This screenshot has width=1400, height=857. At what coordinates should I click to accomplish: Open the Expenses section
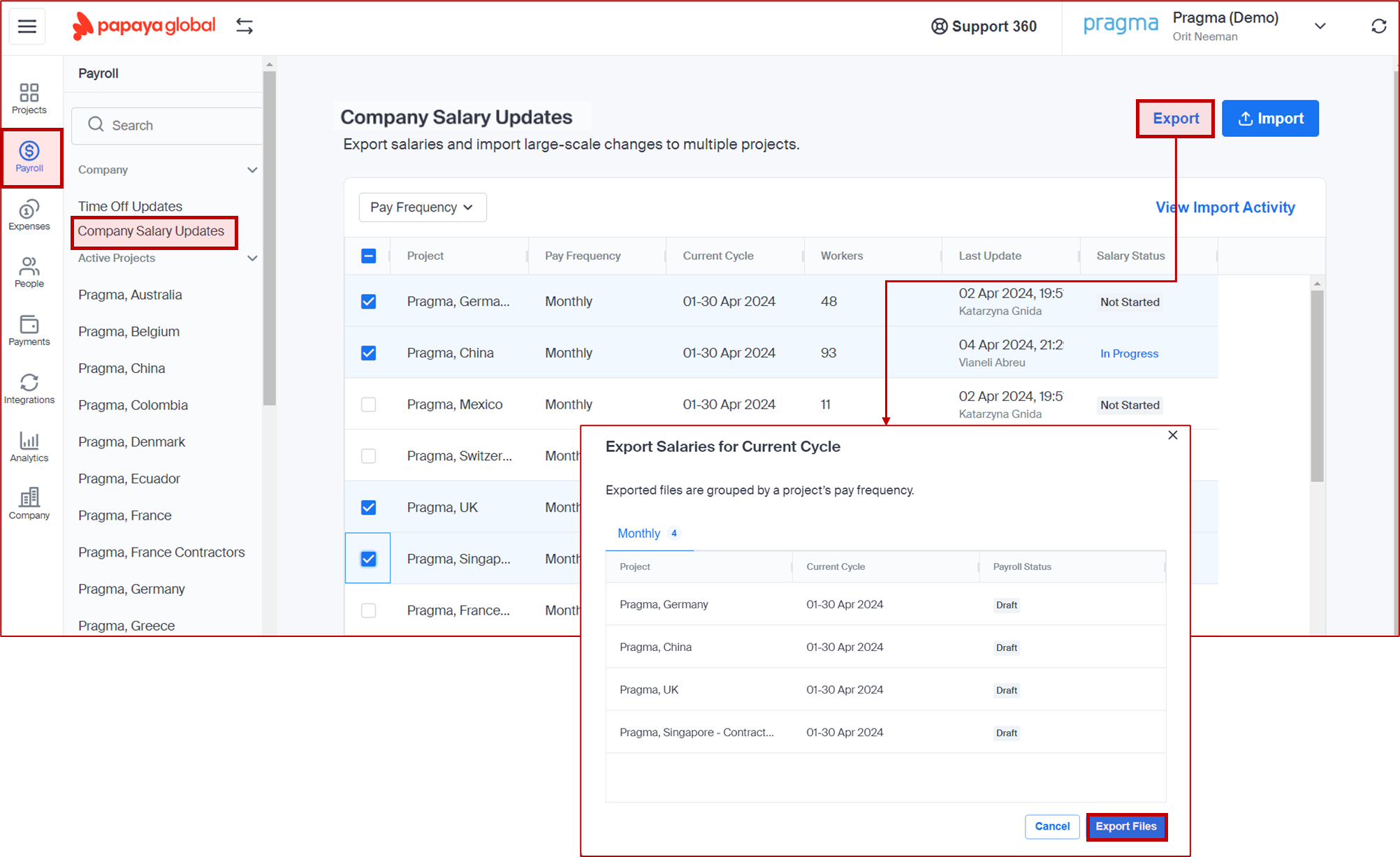[29, 215]
